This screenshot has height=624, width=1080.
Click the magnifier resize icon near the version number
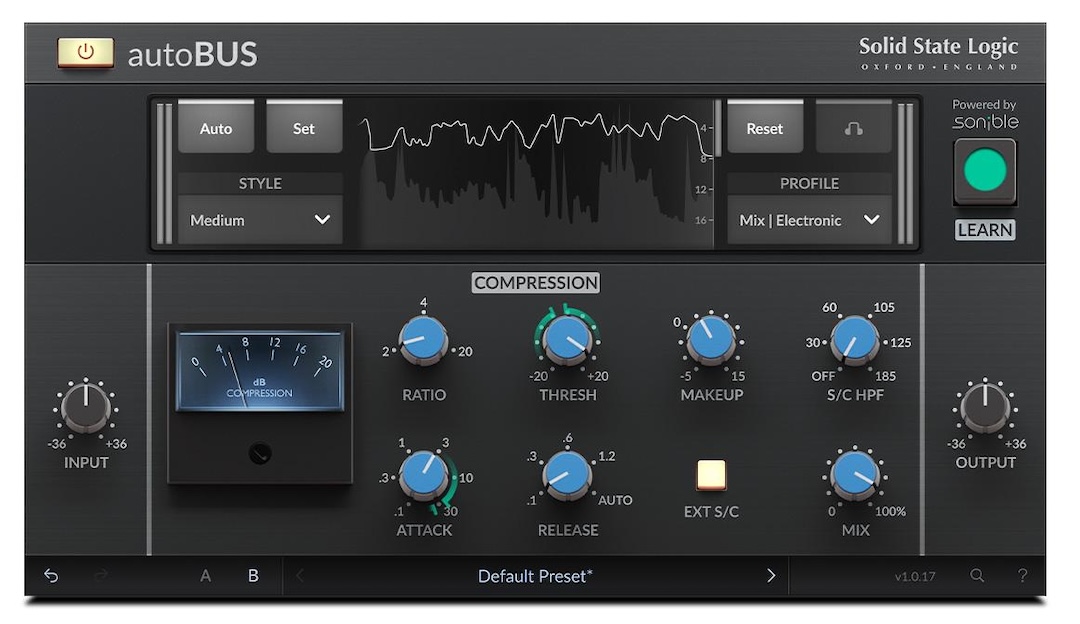977,576
